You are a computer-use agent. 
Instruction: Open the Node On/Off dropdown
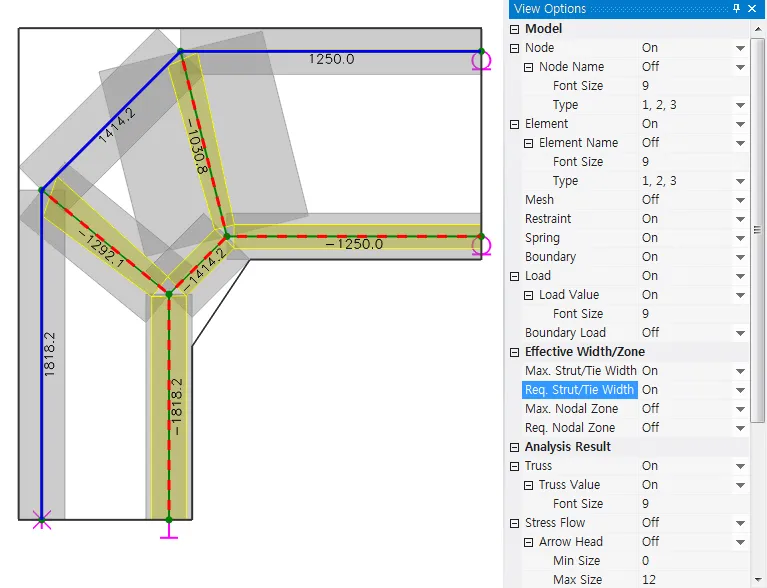(740, 48)
